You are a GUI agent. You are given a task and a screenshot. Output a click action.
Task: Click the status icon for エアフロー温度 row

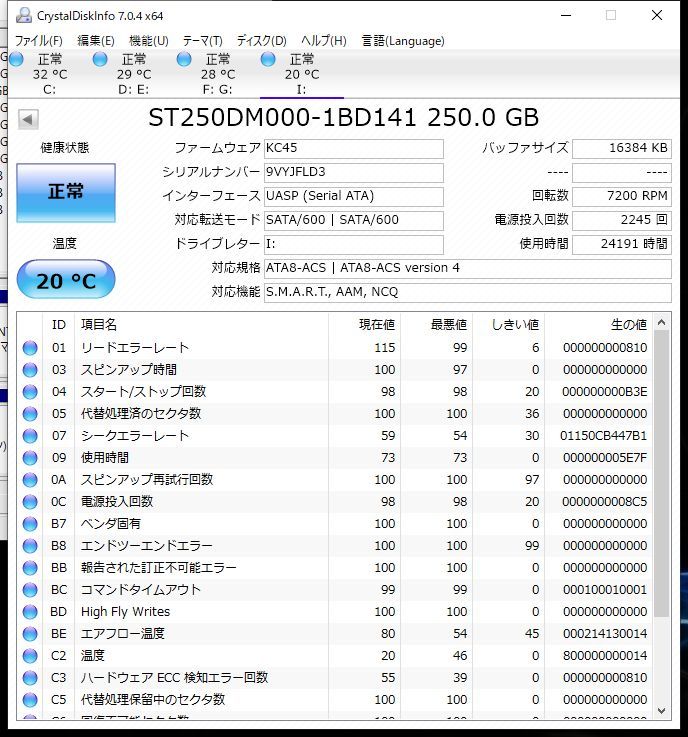(x=30, y=634)
